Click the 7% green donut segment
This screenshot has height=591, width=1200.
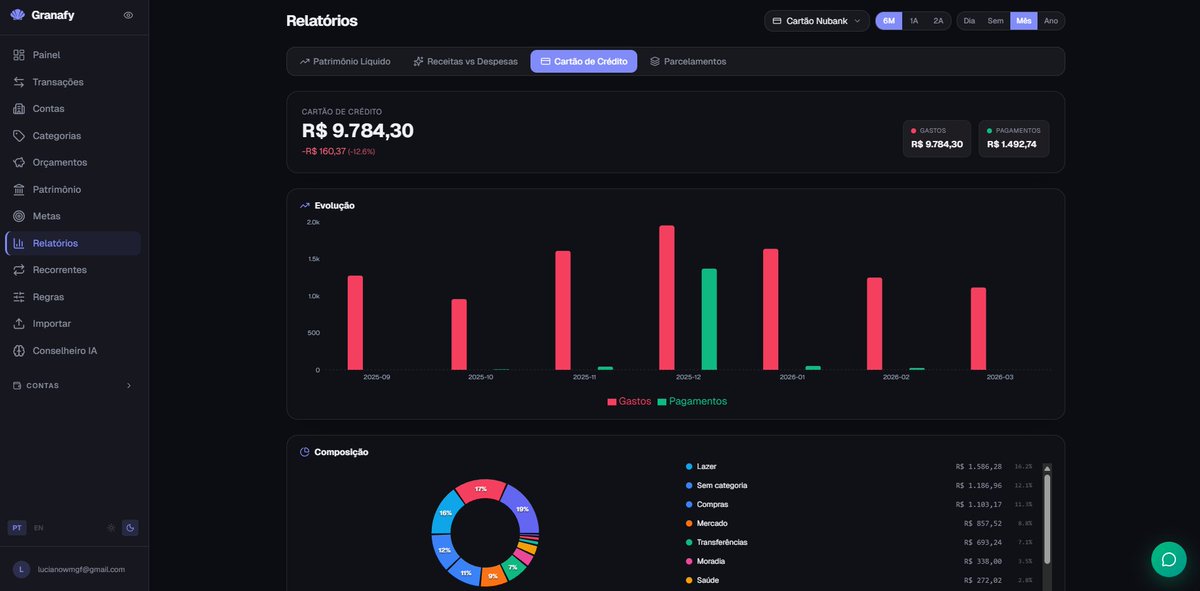click(513, 568)
